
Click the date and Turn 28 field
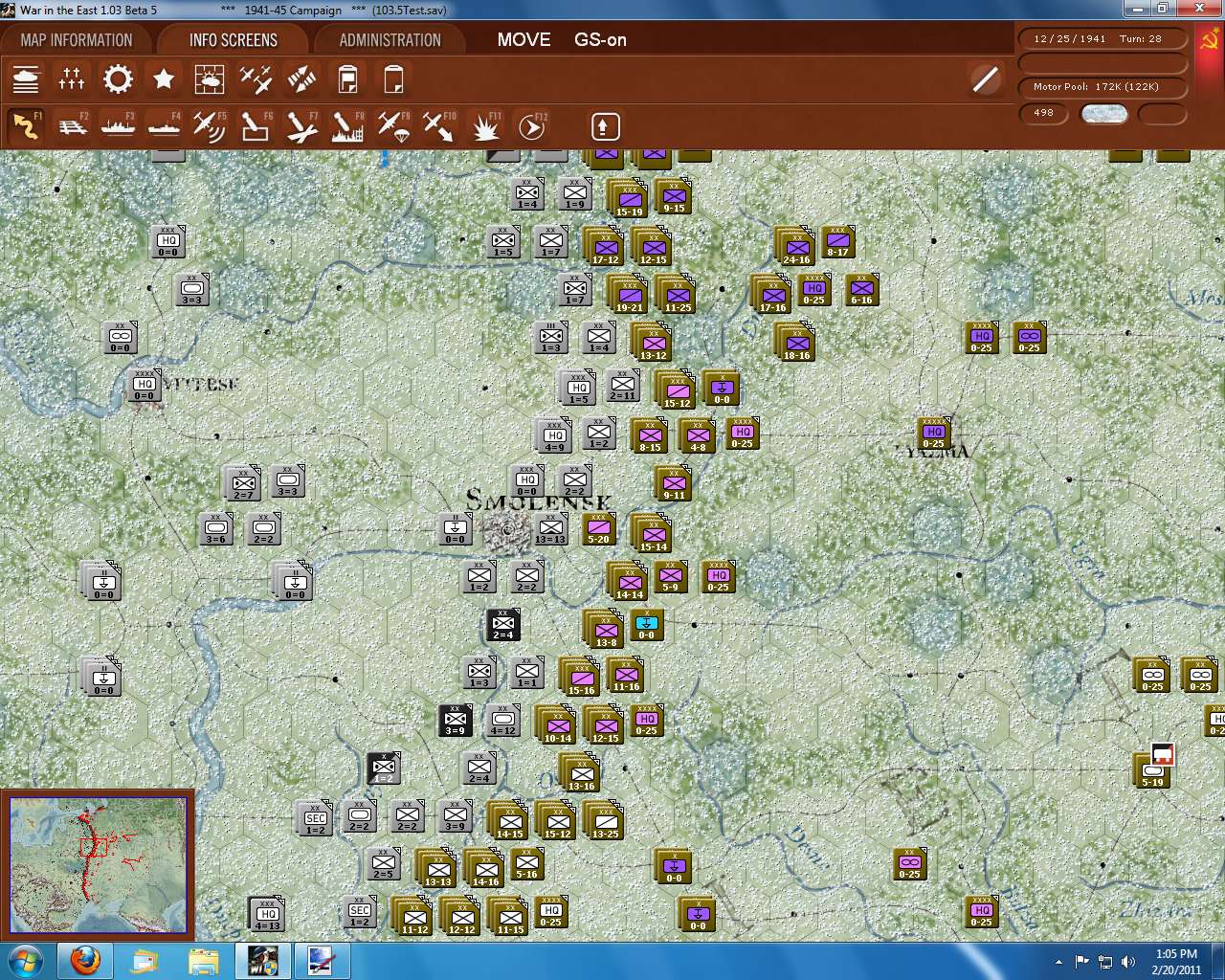coord(1102,39)
